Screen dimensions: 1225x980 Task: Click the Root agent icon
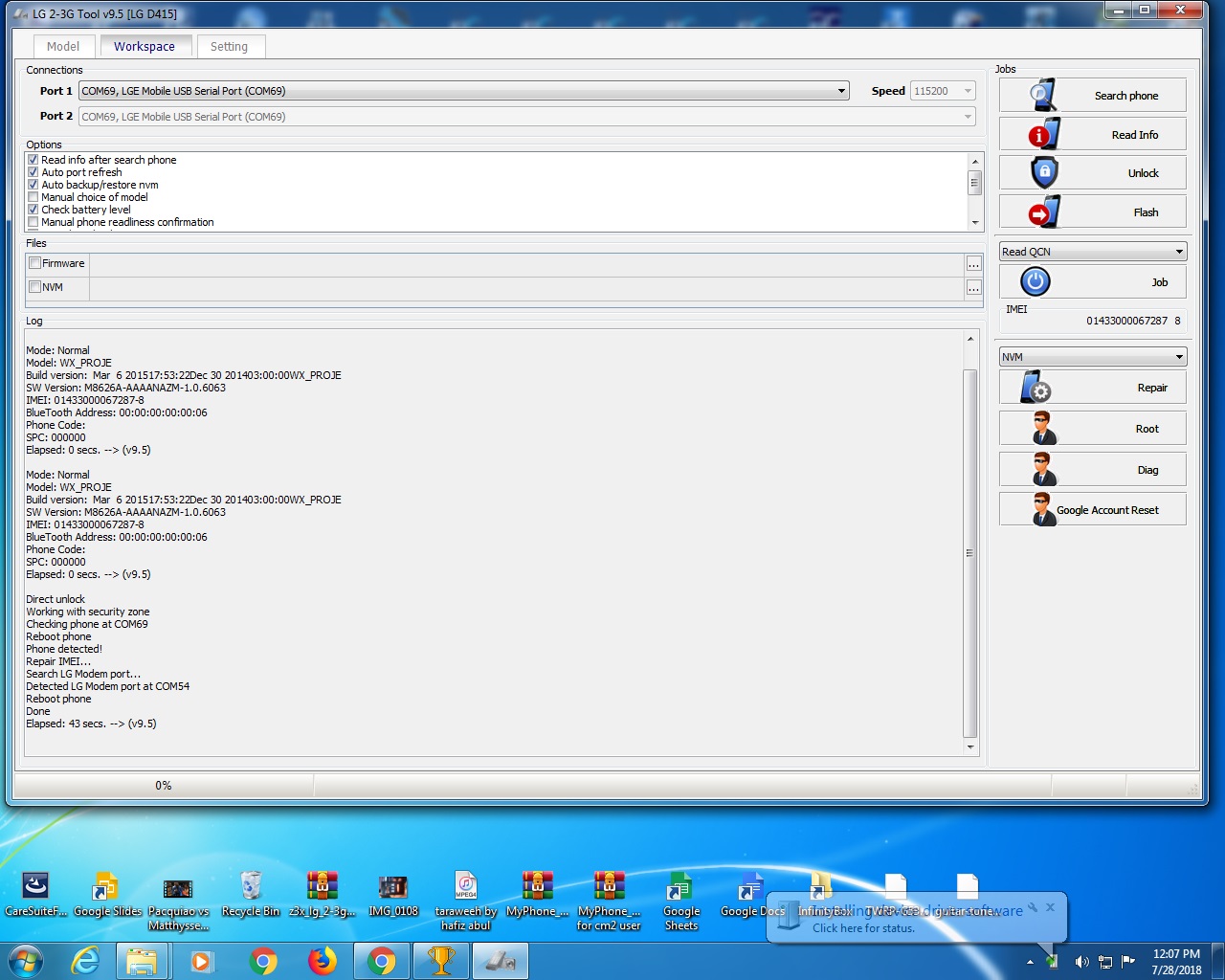click(1044, 428)
